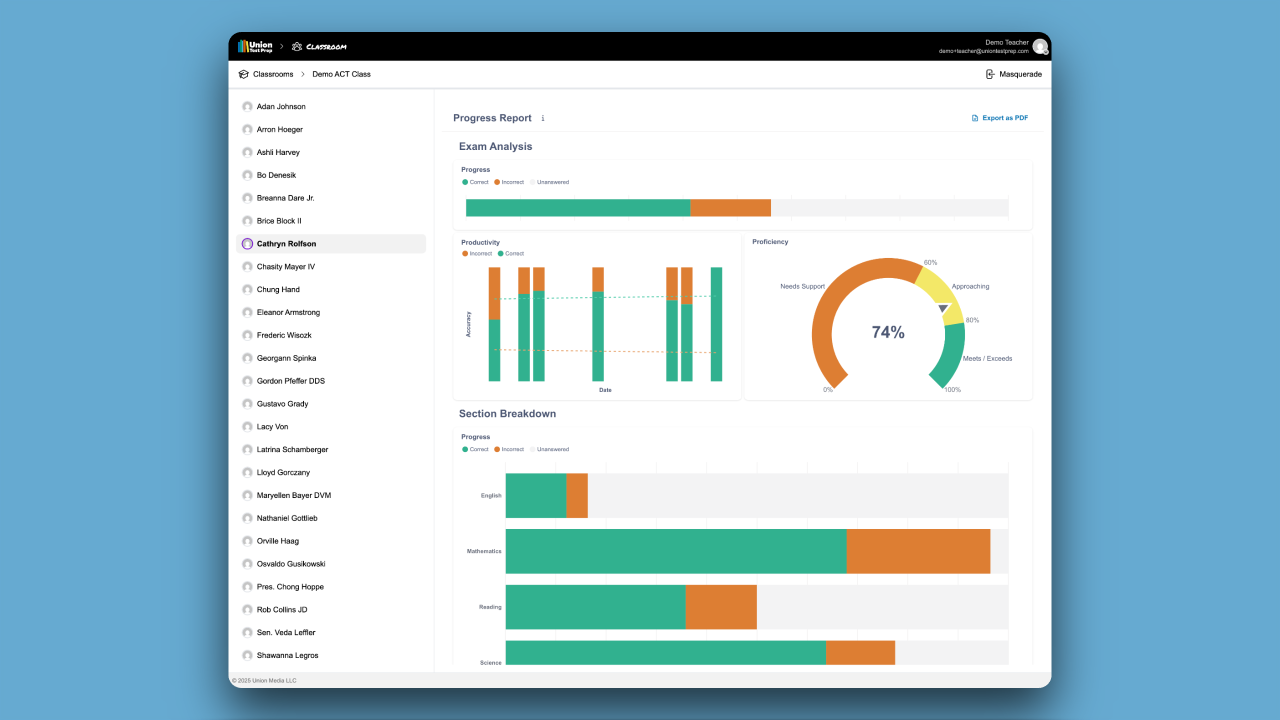Viewport: 1280px width, 720px height.
Task: Click Adan Johnson's avatar icon
Action: point(247,106)
